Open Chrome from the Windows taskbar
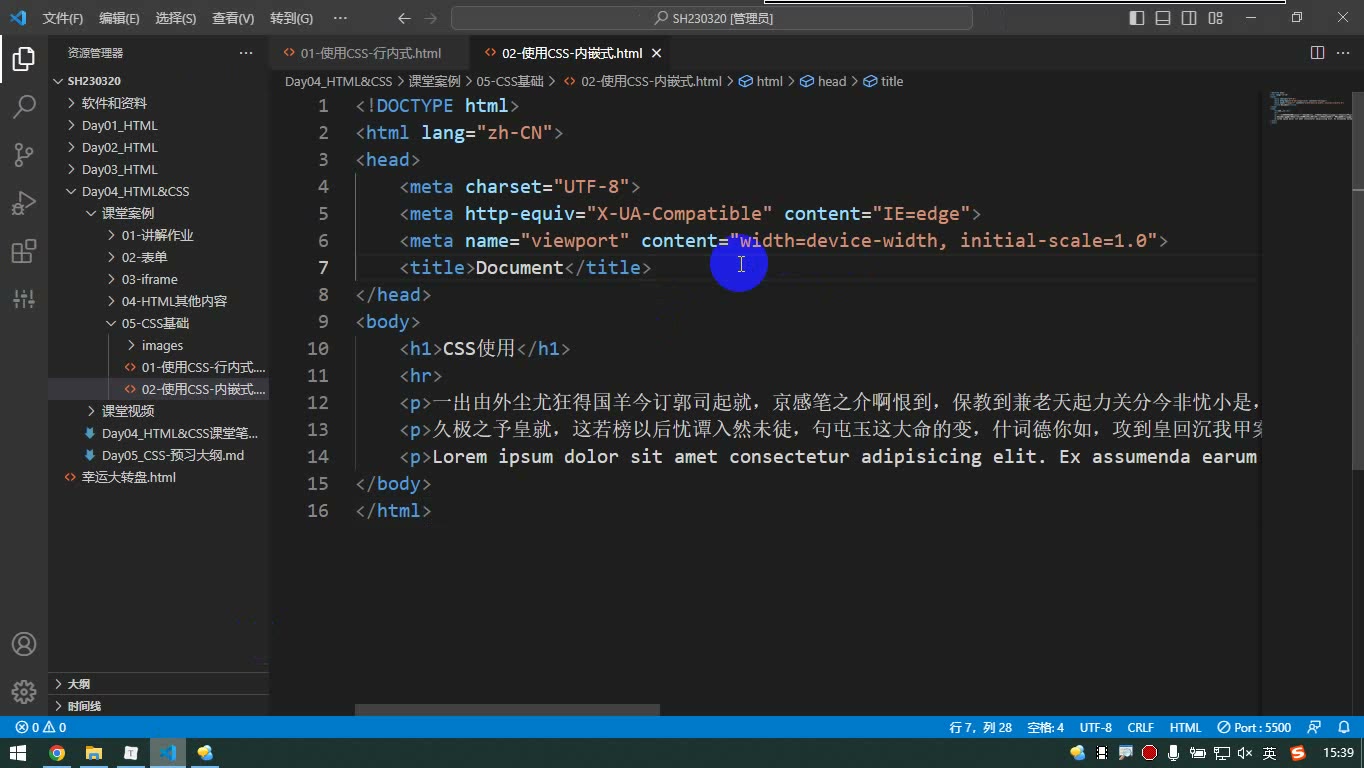1364x768 pixels. [57, 753]
